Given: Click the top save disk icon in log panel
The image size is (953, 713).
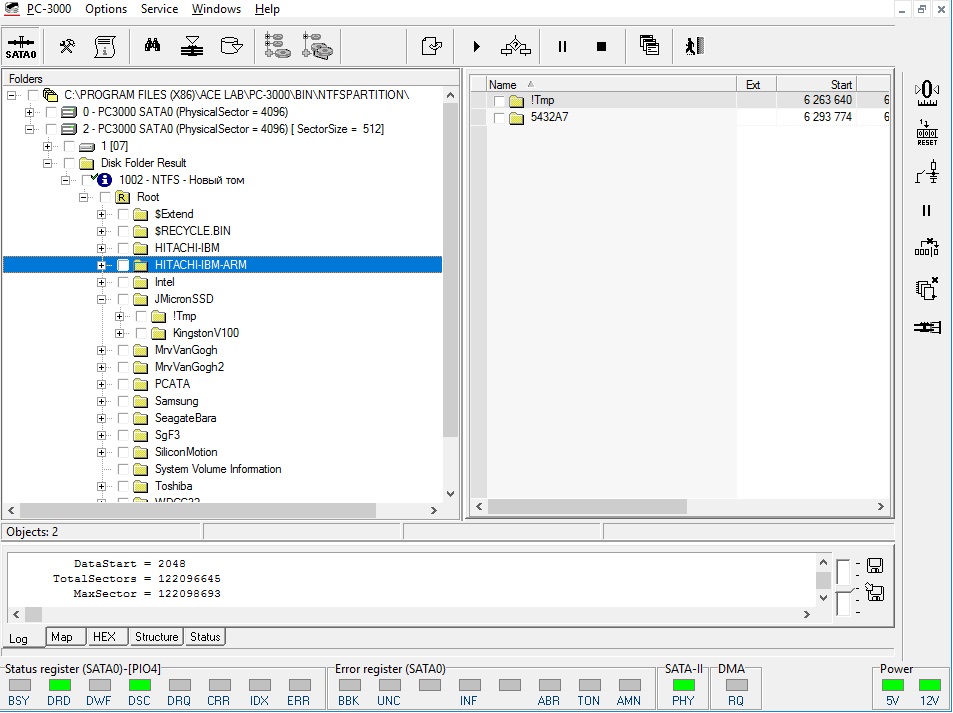Looking at the screenshot, I should click(x=873, y=566).
